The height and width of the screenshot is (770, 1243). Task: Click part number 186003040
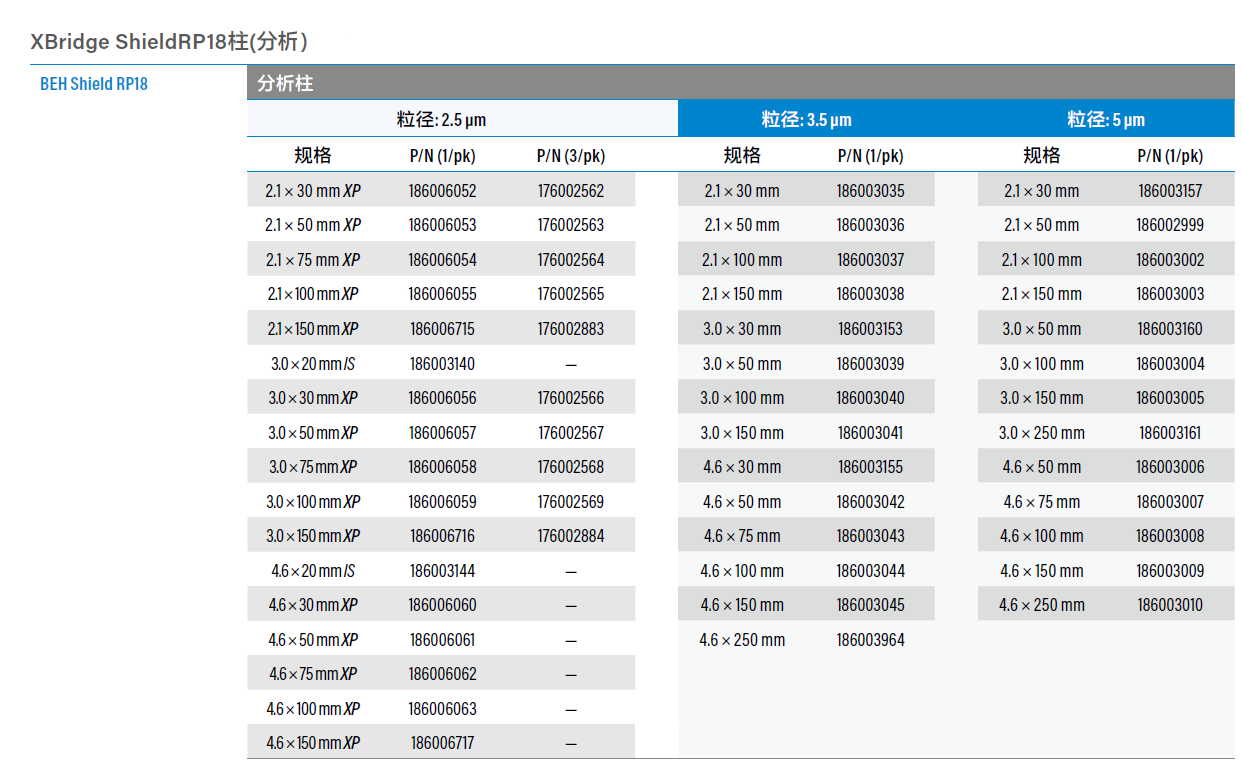pyautogui.click(x=870, y=398)
